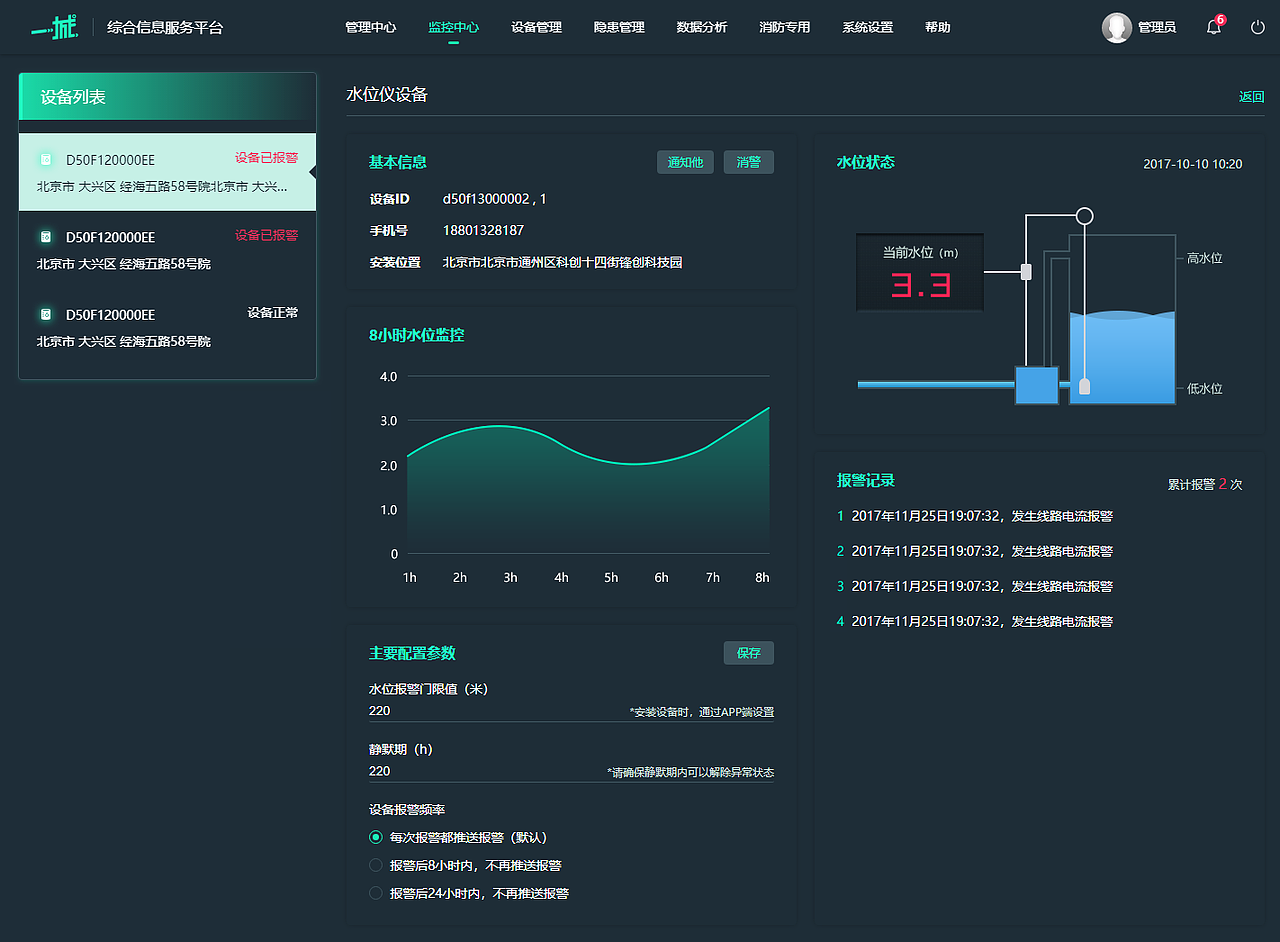Choose 报警后24小时内，不再推送报警
The width and height of the screenshot is (1280, 942).
(376, 893)
